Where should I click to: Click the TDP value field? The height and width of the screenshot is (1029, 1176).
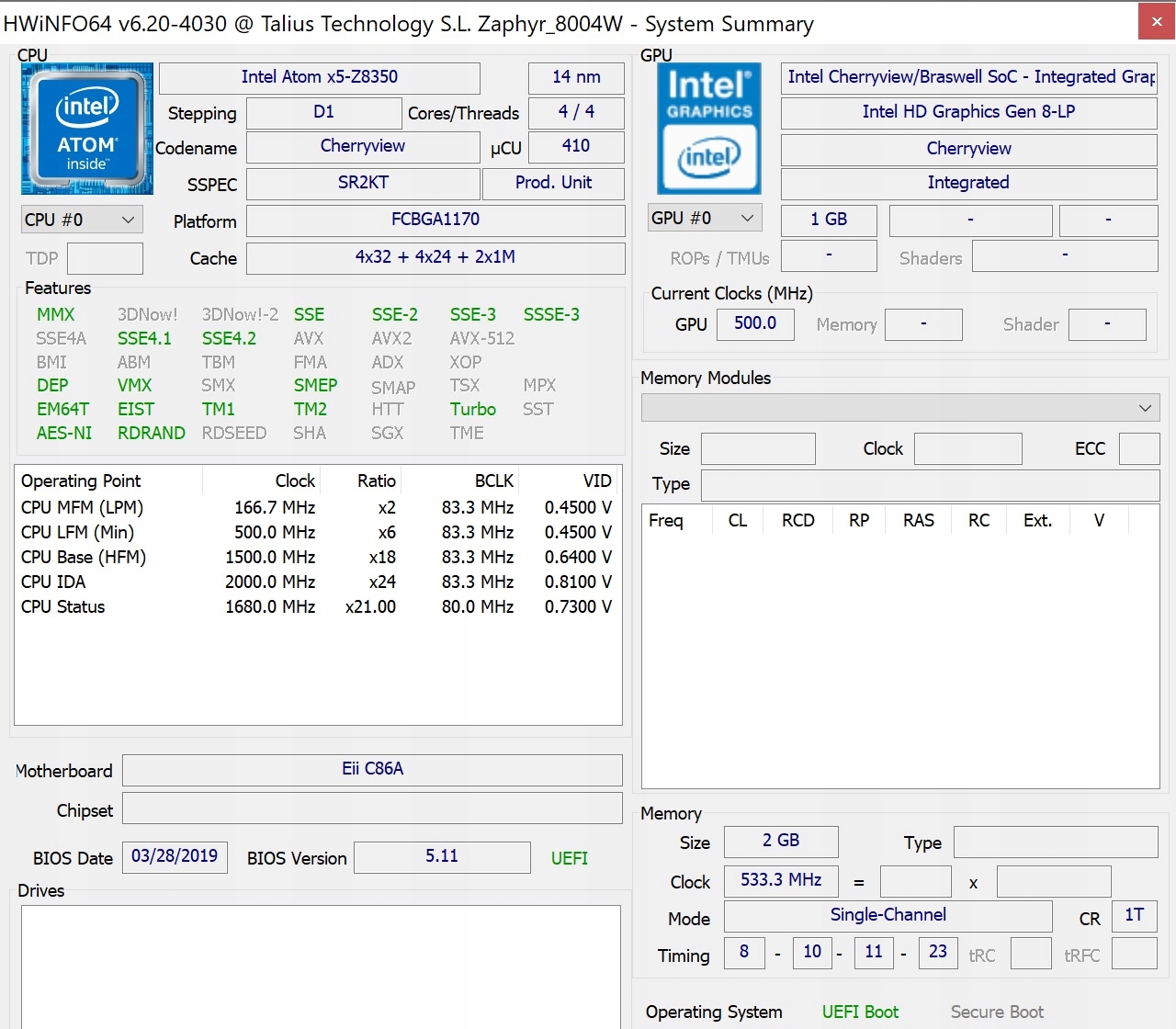coord(105,258)
